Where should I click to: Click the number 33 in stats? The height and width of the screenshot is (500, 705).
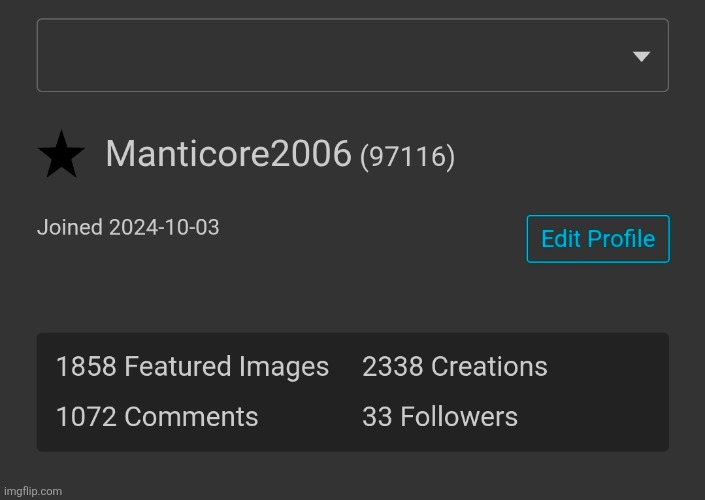[x=376, y=417]
